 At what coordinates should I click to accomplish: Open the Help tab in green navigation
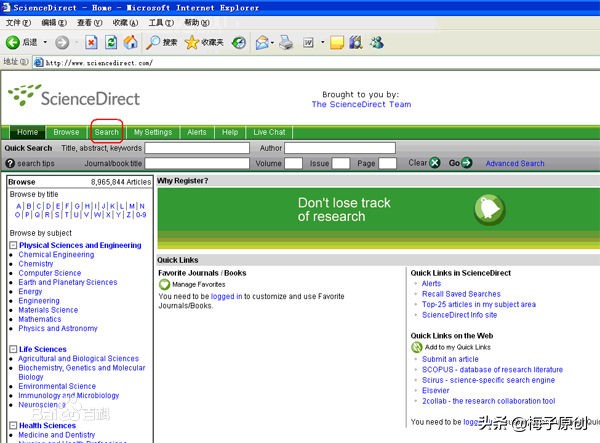230,132
